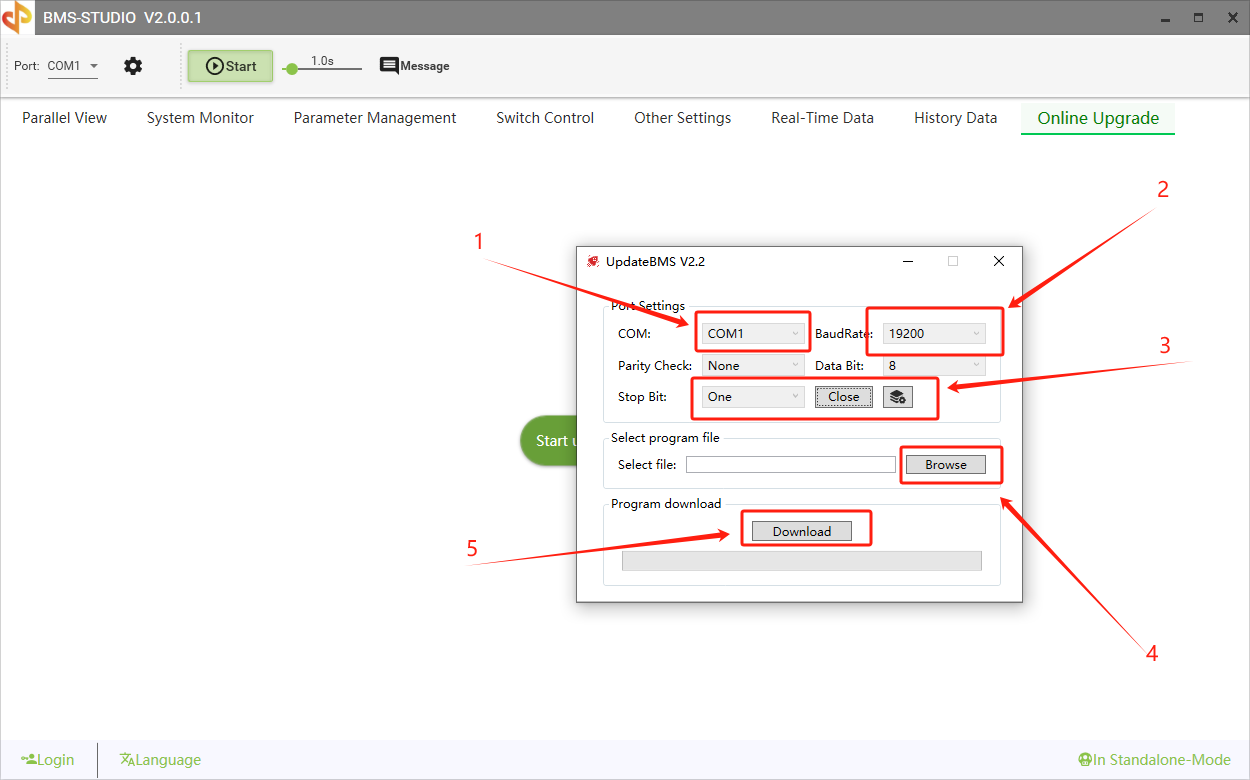
Task: Switch to the System Monitor tab
Action: [x=200, y=118]
